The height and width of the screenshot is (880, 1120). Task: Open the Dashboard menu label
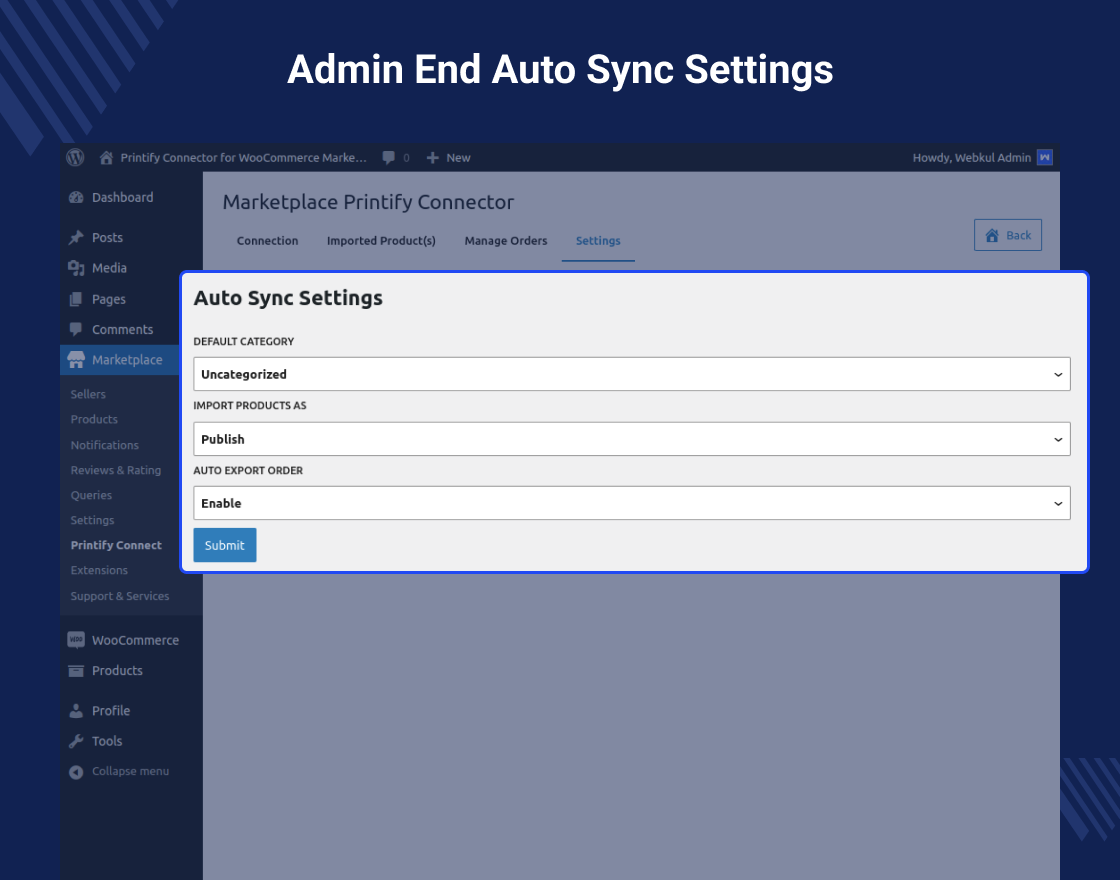tap(122, 198)
